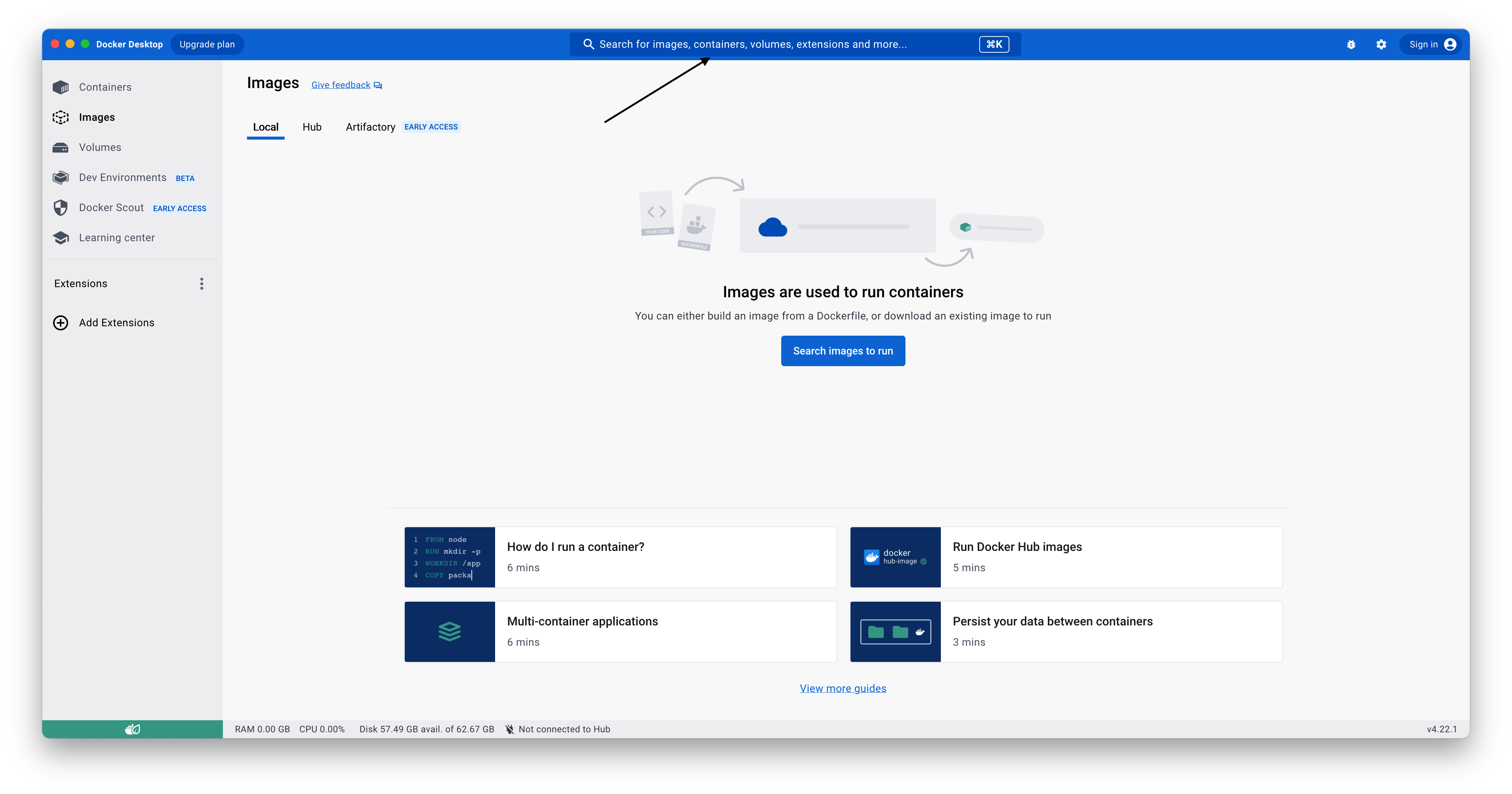This screenshot has height=794, width=1512.
Task: Switch to the Hub tab
Action: pyautogui.click(x=312, y=127)
